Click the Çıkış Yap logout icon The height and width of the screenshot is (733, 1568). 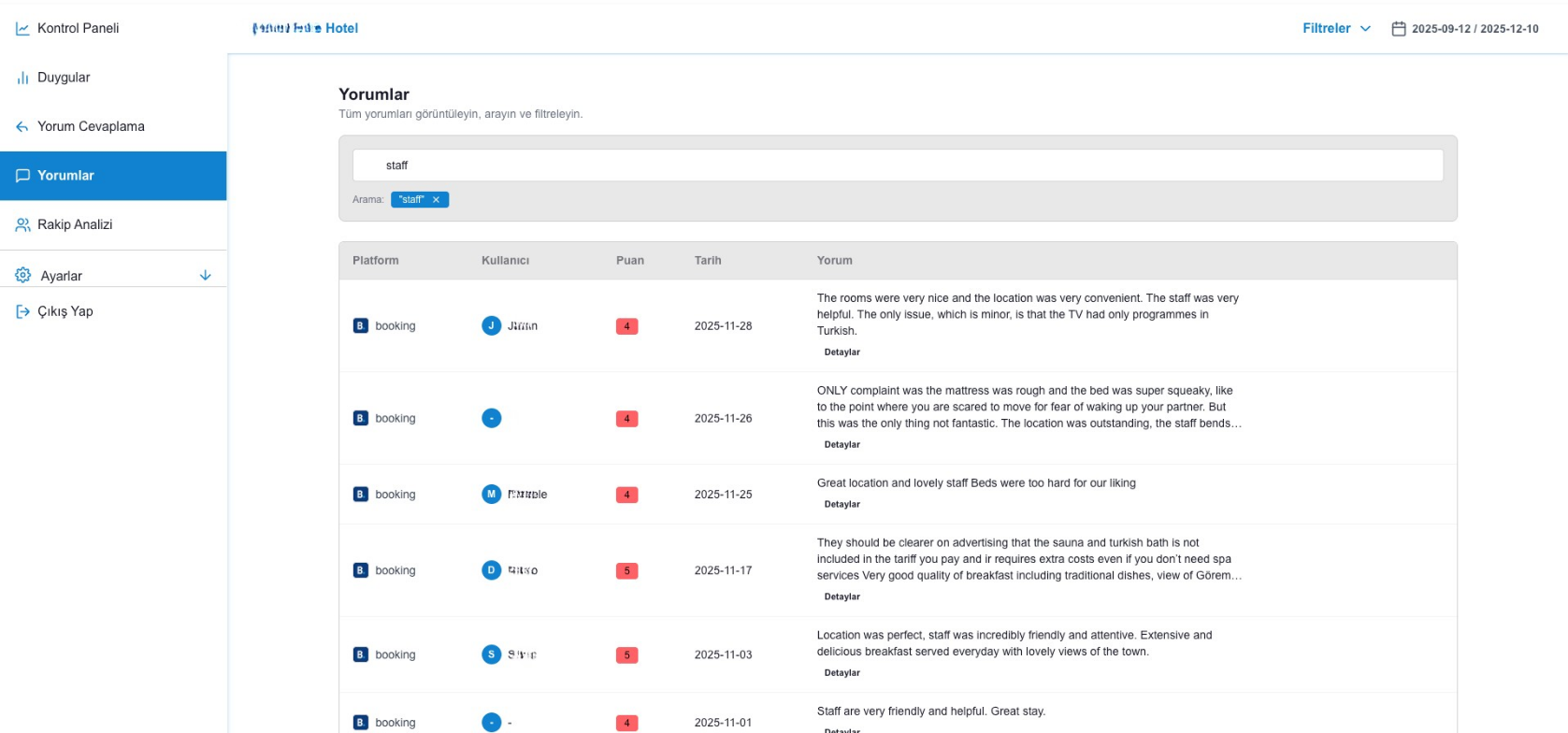pyautogui.click(x=22, y=311)
